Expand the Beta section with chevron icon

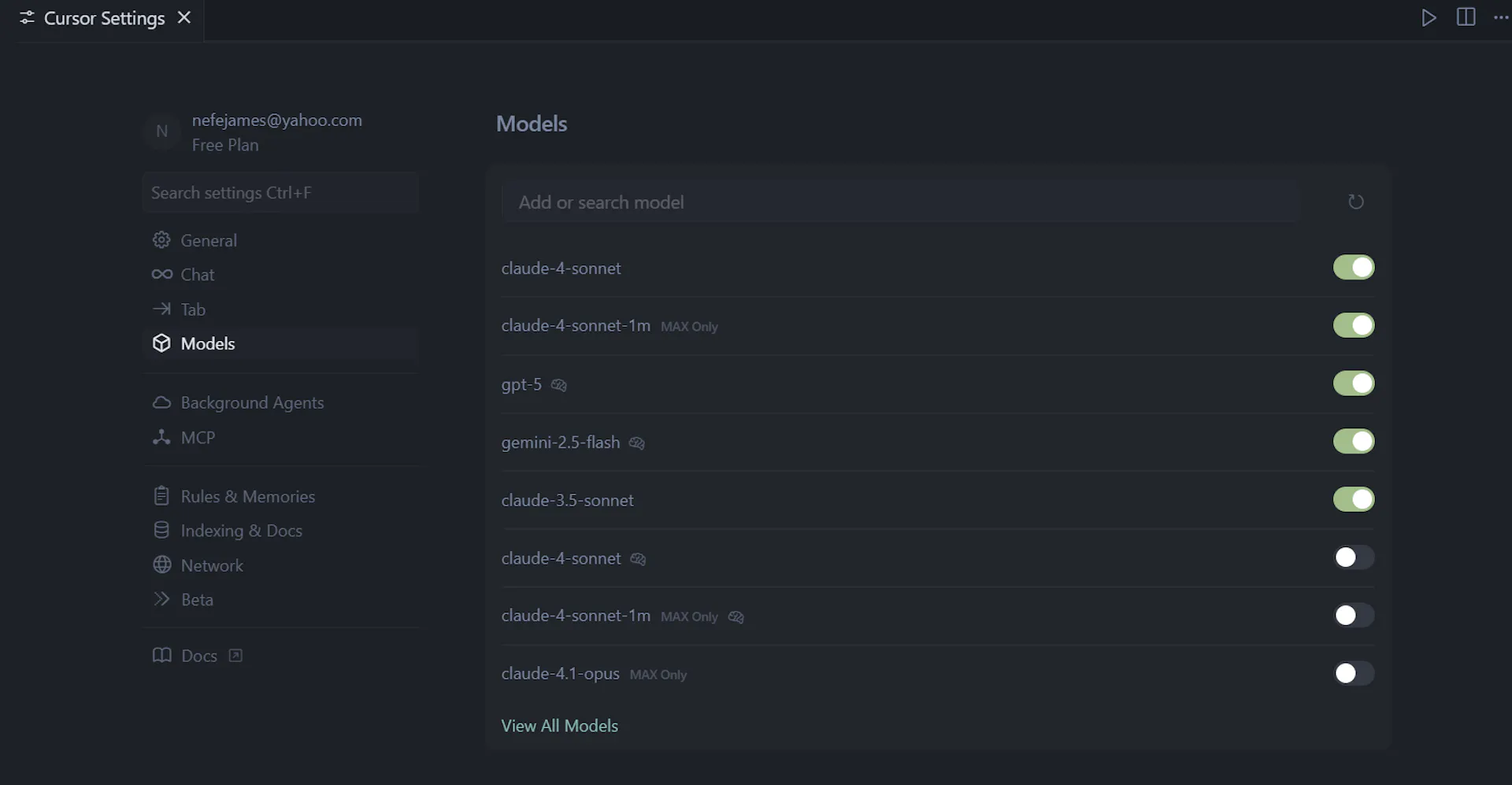tap(161, 599)
